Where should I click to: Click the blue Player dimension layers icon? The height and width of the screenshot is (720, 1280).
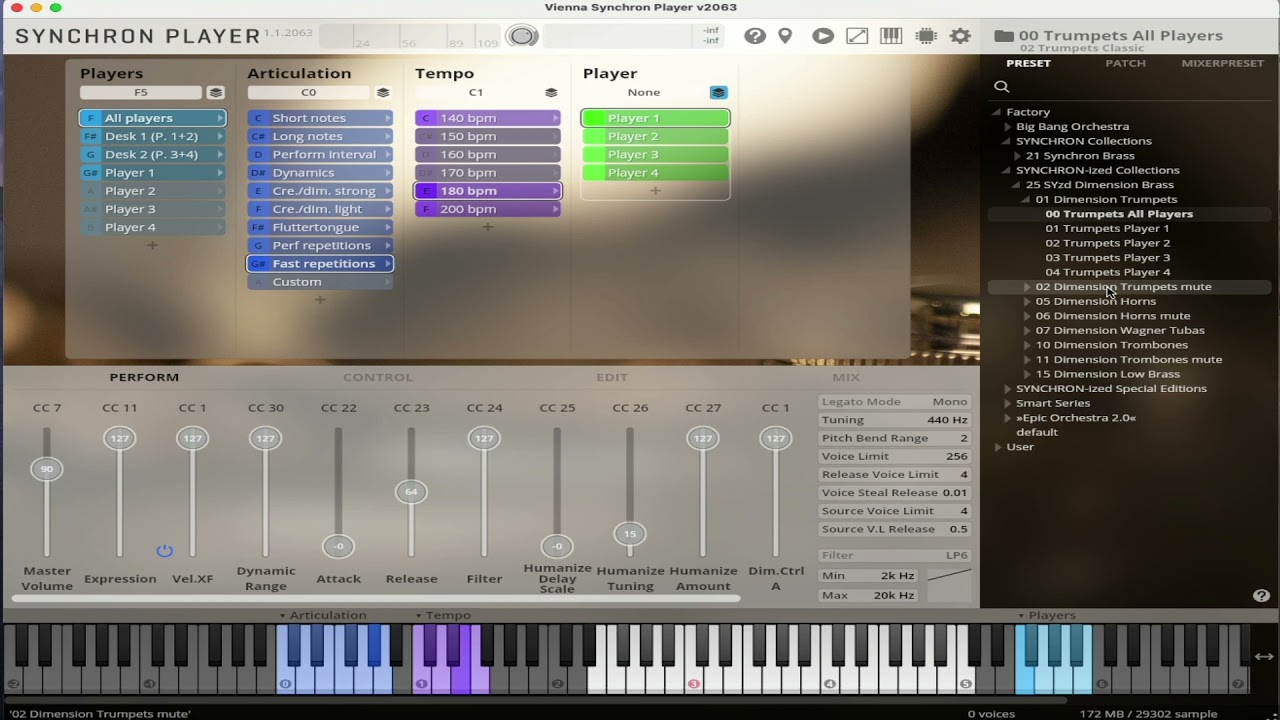coord(718,93)
